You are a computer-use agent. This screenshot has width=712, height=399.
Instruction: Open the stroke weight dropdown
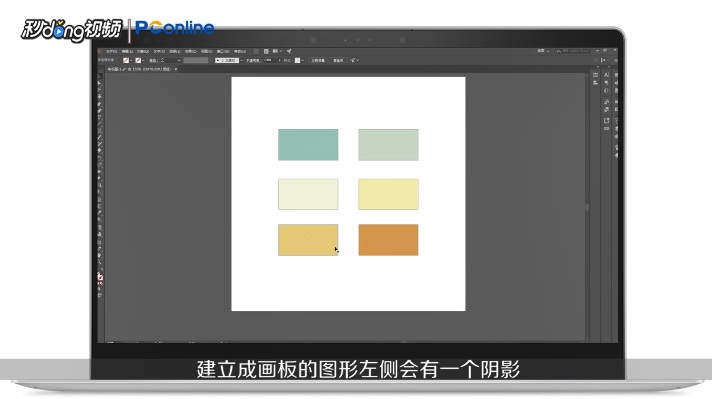coord(179,60)
